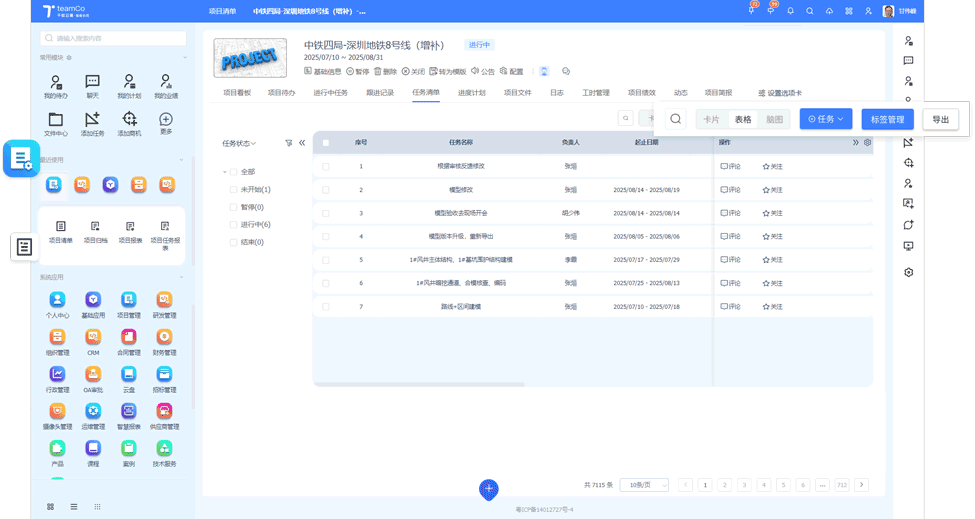975x519 pixels.
Task: Click the 导出 export button
Action: [x=940, y=119]
